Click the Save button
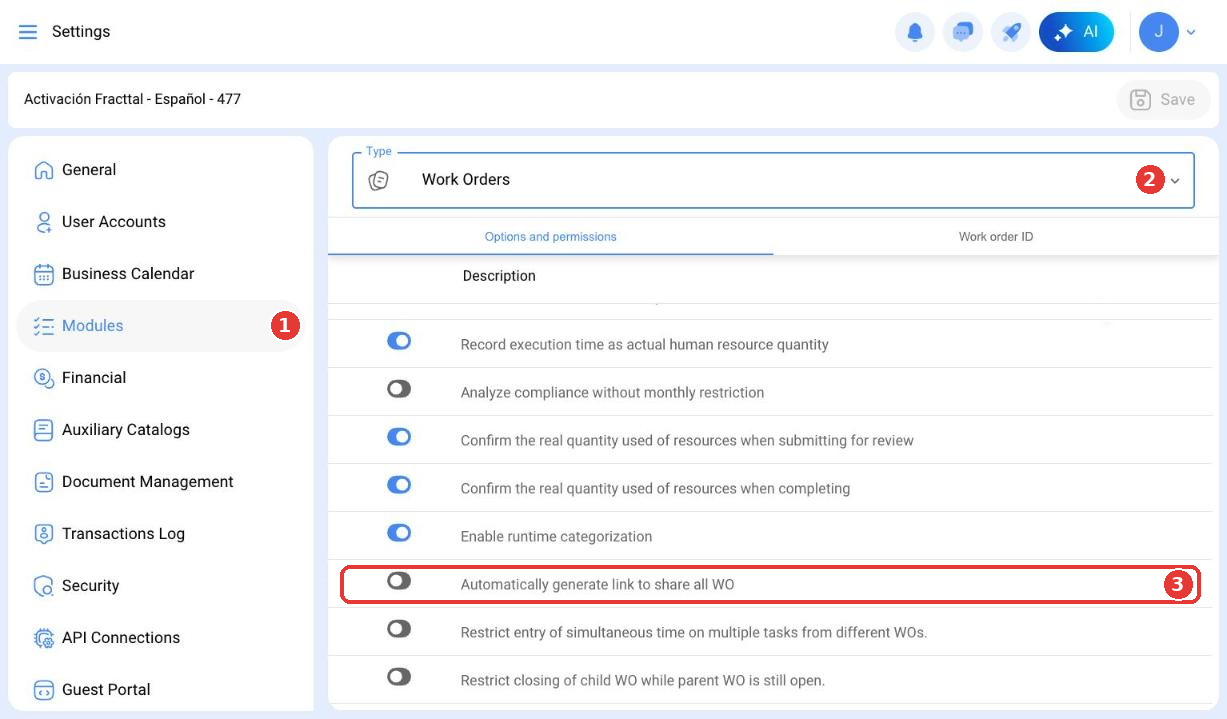 pos(1162,100)
